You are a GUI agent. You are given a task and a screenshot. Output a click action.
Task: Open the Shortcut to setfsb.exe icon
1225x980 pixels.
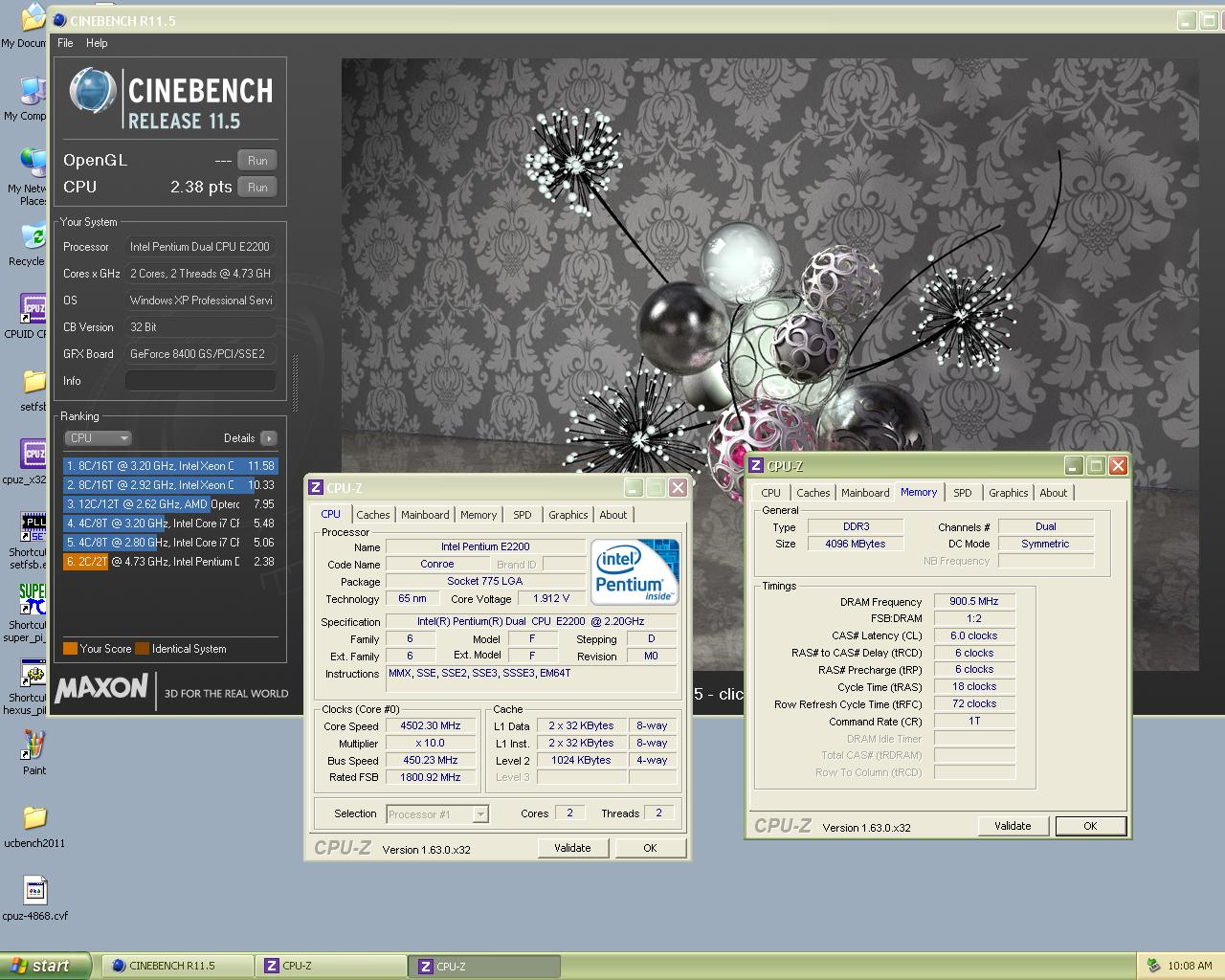[x=33, y=527]
